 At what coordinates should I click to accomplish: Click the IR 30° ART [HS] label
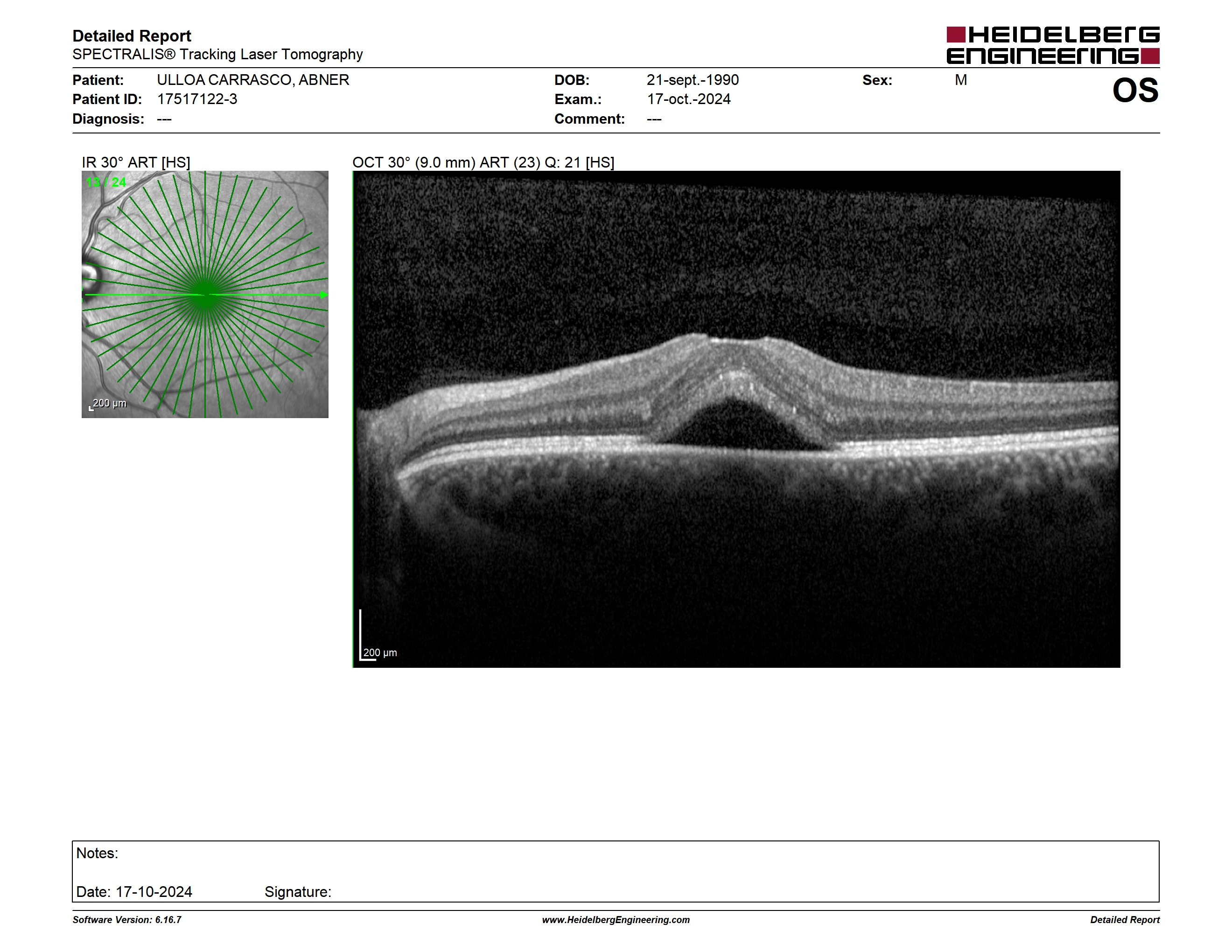click(x=136, y=162)
